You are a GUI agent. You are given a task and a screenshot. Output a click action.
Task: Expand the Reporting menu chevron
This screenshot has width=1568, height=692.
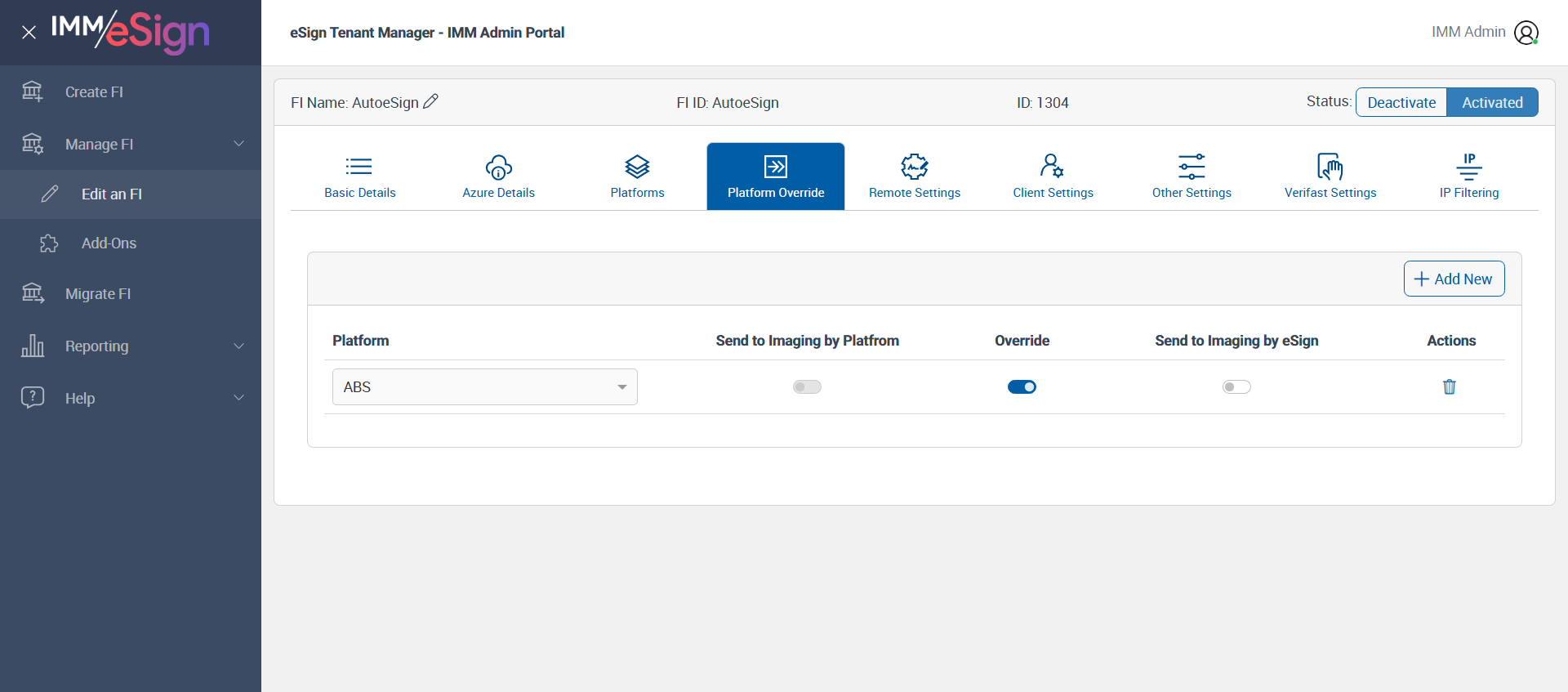(239, 346)
